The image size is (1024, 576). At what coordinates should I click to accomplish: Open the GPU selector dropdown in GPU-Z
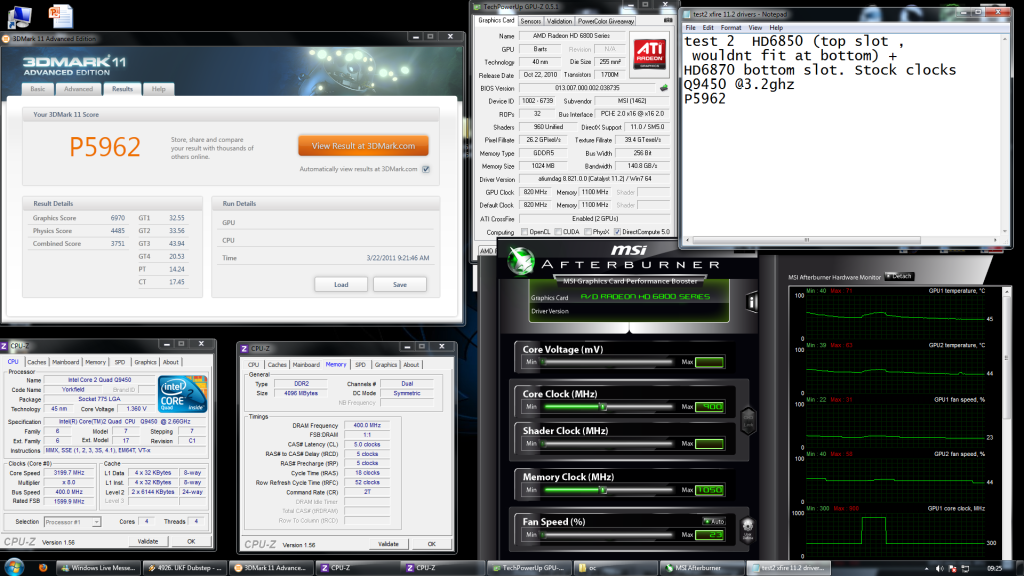(487, 251)
